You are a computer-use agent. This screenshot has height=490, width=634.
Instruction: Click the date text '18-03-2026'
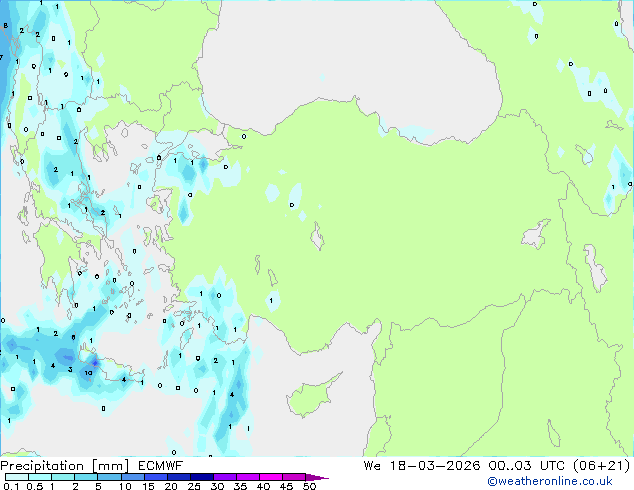[x=435, y=466]
